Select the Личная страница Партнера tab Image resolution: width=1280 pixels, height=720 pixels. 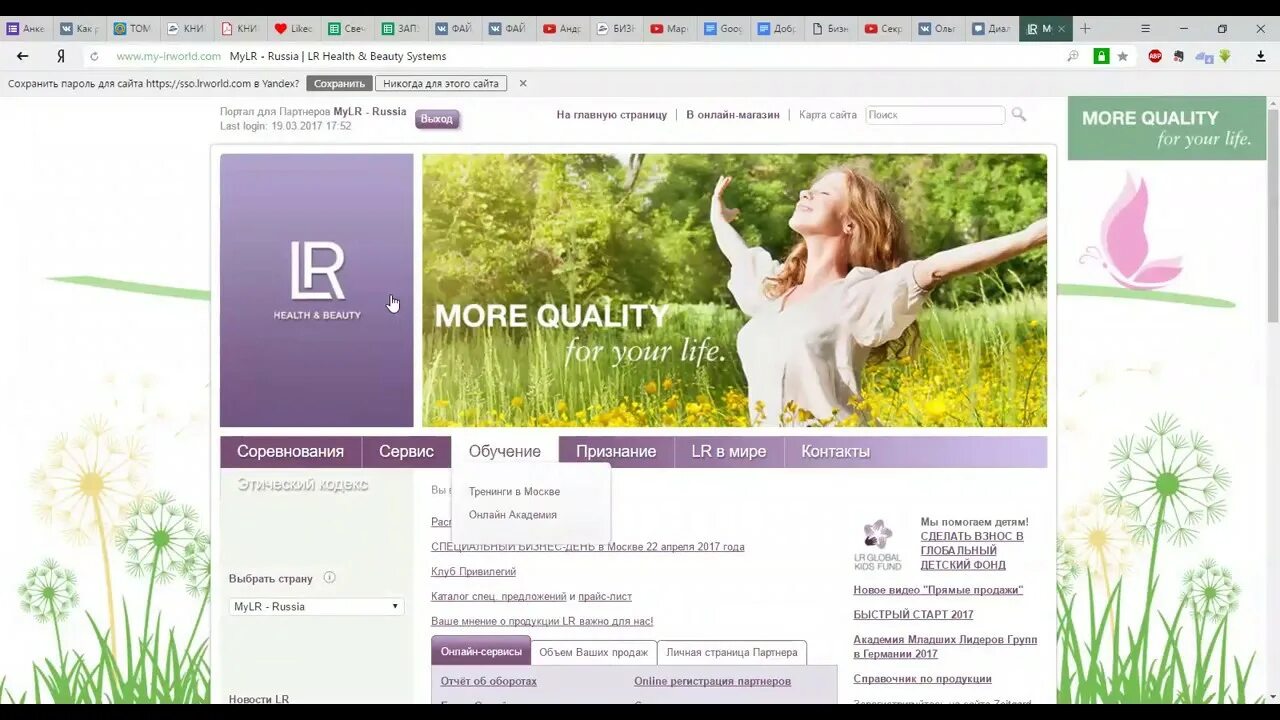click(x=732, y=652)
